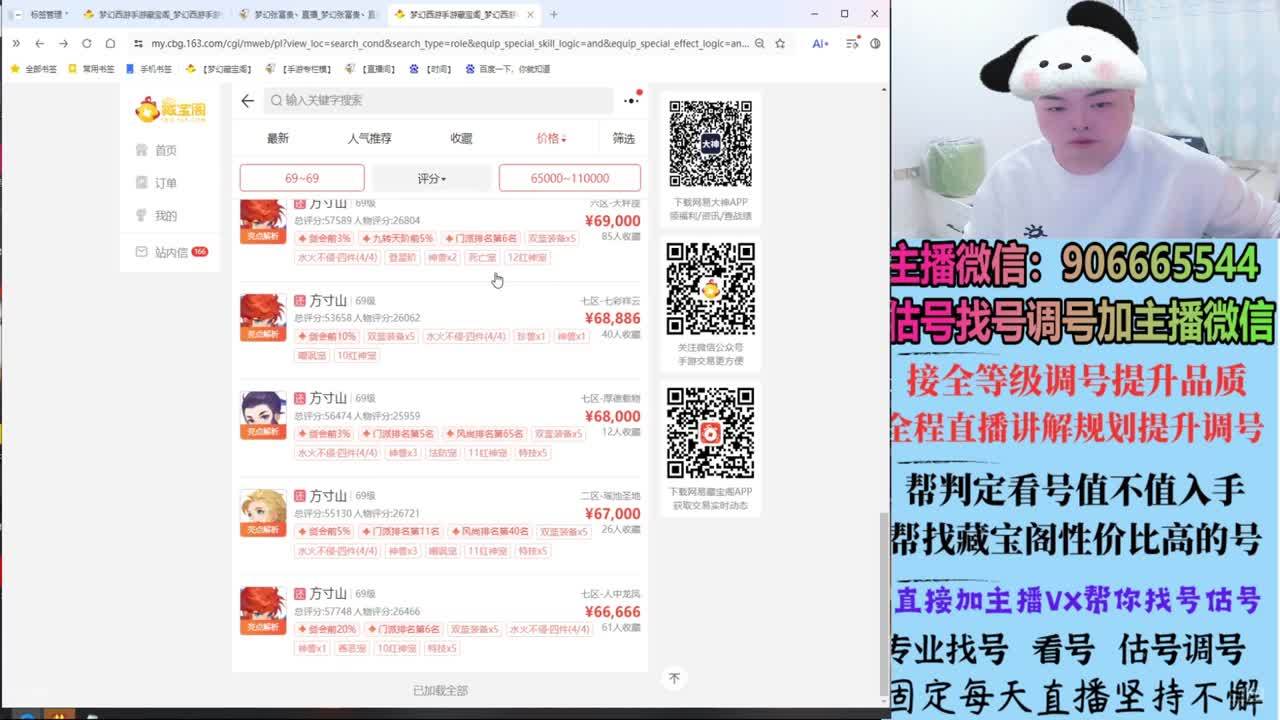The image size is (1280, 720).
Task: Click the keyword search input field
Action: coord(440,100)
